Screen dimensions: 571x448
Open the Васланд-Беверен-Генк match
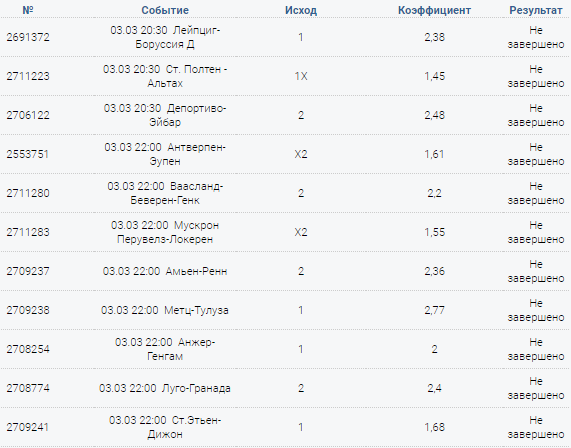pyautogui.click(x=165, y=193)
